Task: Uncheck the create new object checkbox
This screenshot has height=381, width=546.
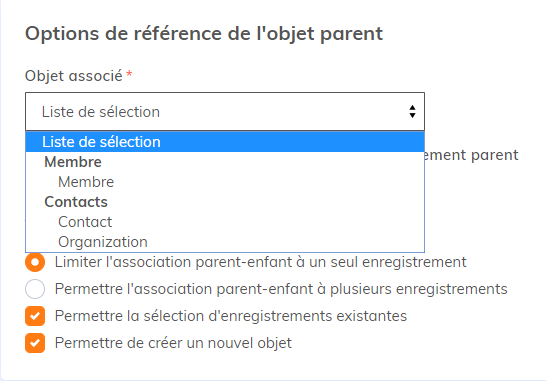Action: pos(35,343)
